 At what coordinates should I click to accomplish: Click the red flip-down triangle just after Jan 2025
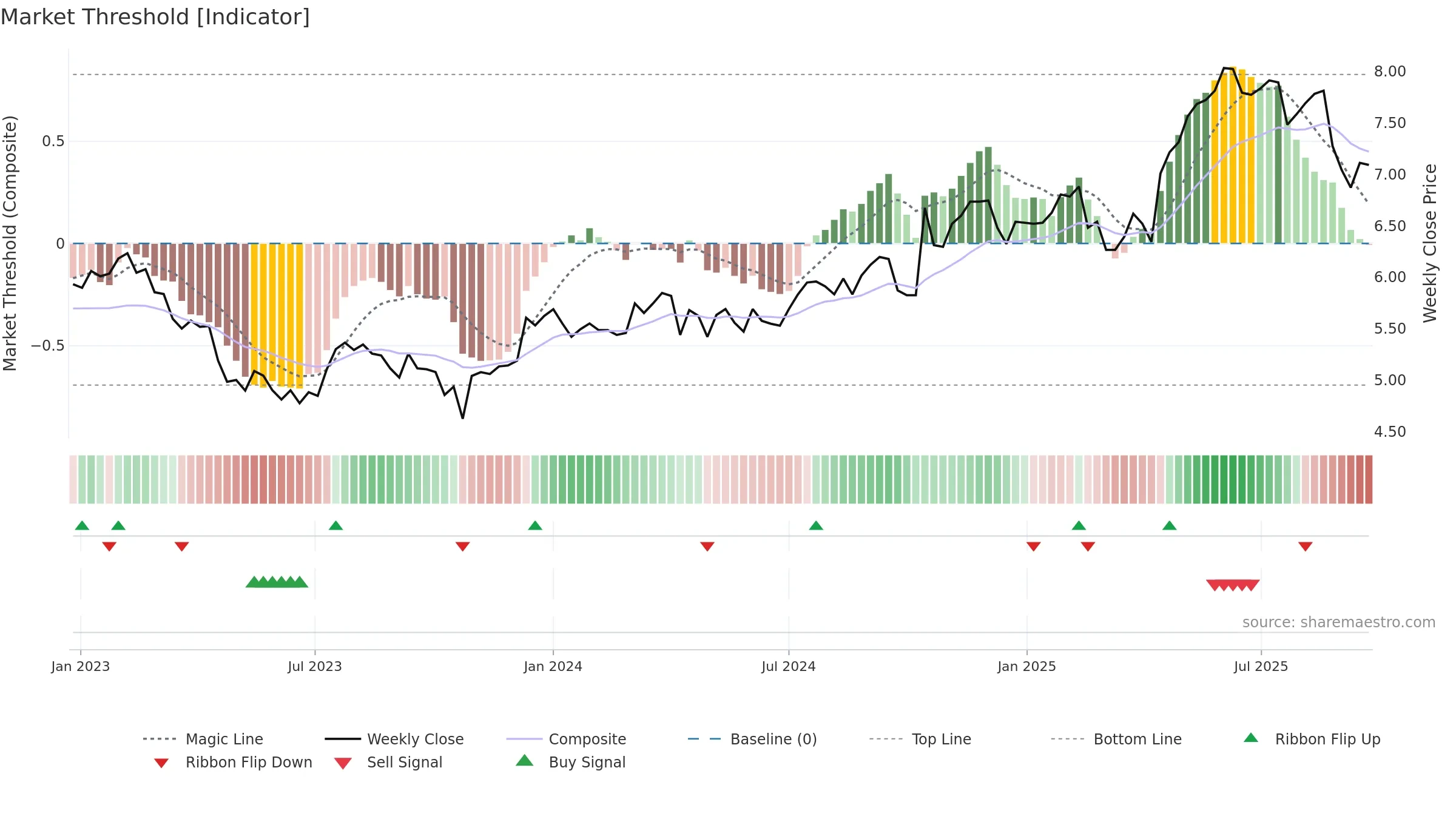[1034, 547]
